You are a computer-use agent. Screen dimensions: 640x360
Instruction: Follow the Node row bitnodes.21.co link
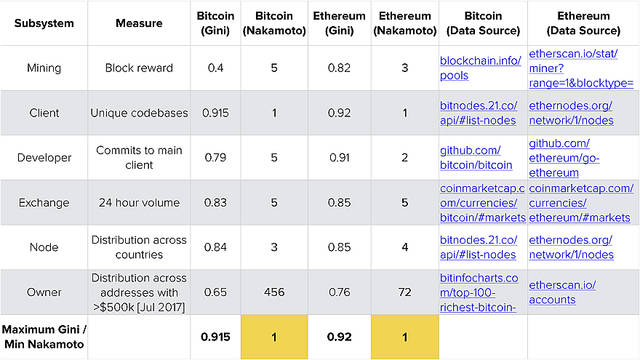pyautogui.click(x=478, y=247)
